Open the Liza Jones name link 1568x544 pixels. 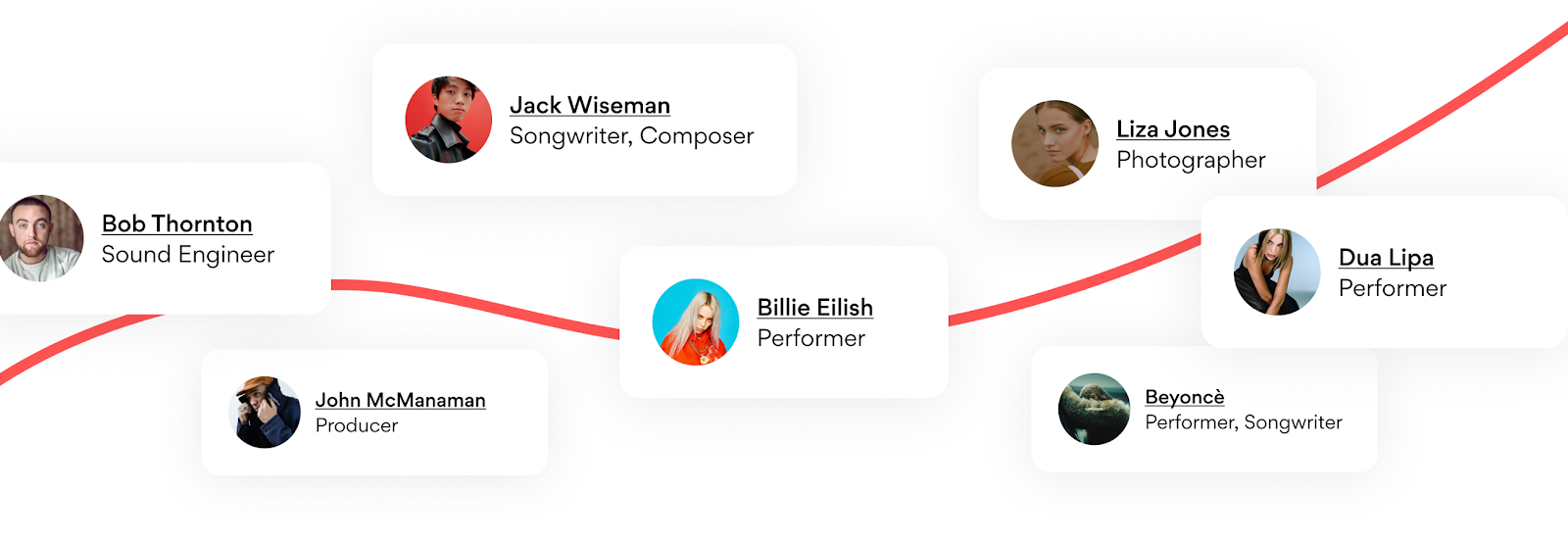[x=1173, y=129]
